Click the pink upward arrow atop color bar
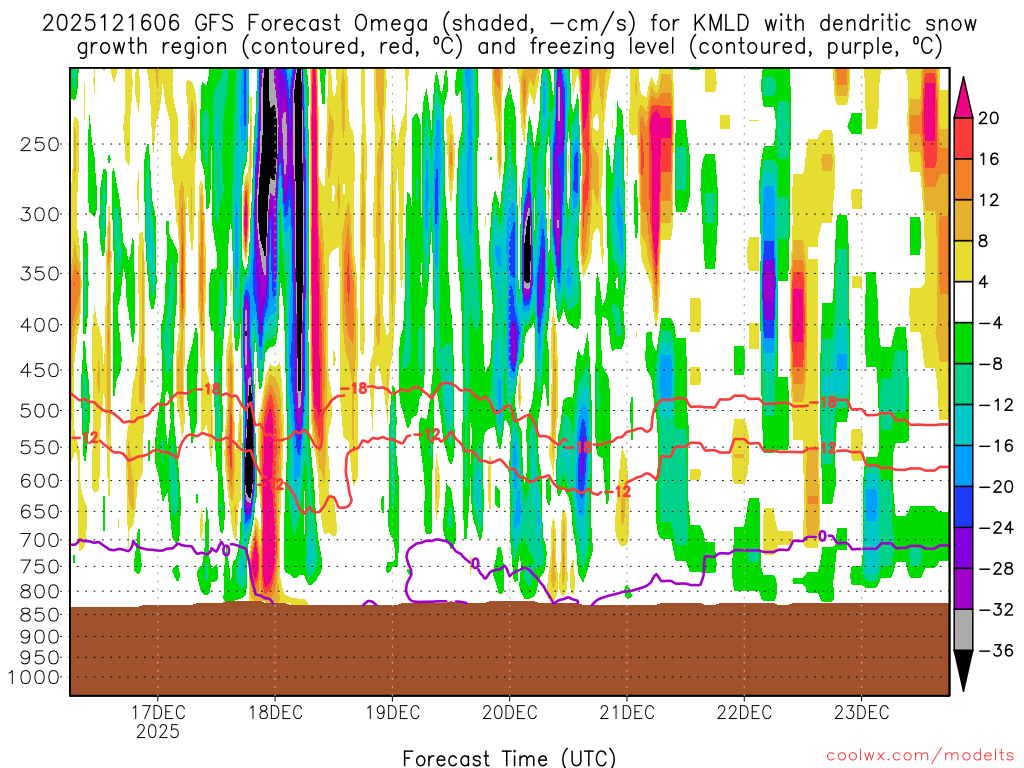The width and height of the screenshot is (1024, 768). (x=963, y=99)
